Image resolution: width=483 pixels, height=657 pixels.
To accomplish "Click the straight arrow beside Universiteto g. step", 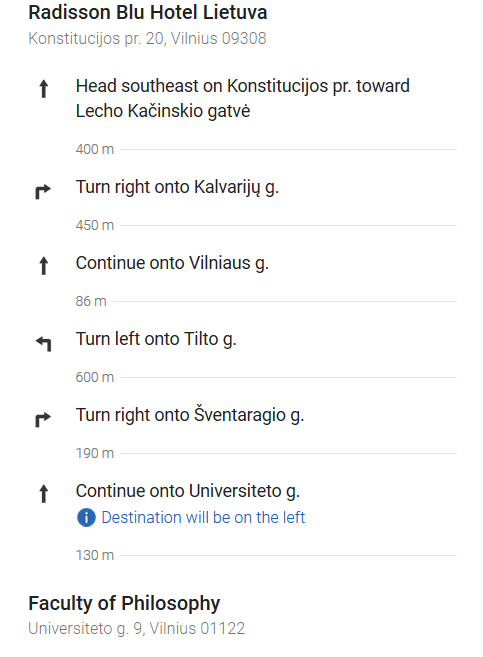I will coord(44,494).
